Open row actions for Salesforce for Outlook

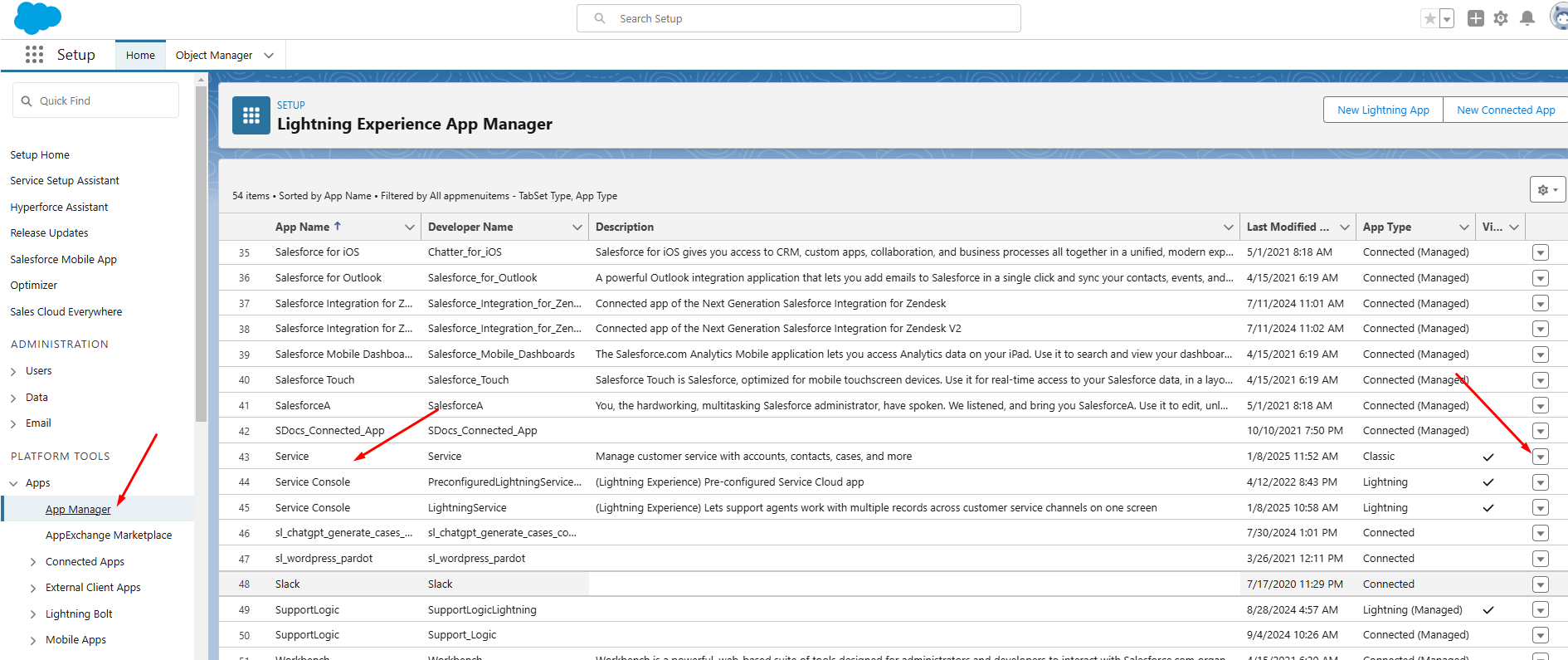pyautogui.click(x=1541, y=278)
